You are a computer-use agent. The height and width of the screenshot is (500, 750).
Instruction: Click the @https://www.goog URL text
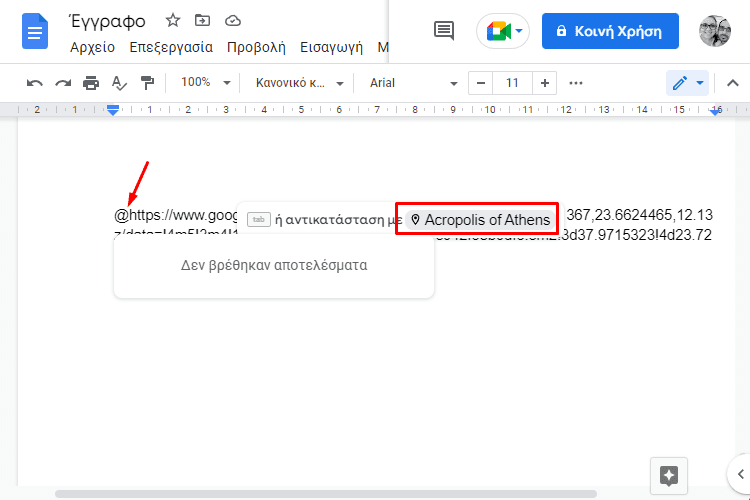pyautogui.click(x=175, y=215)
